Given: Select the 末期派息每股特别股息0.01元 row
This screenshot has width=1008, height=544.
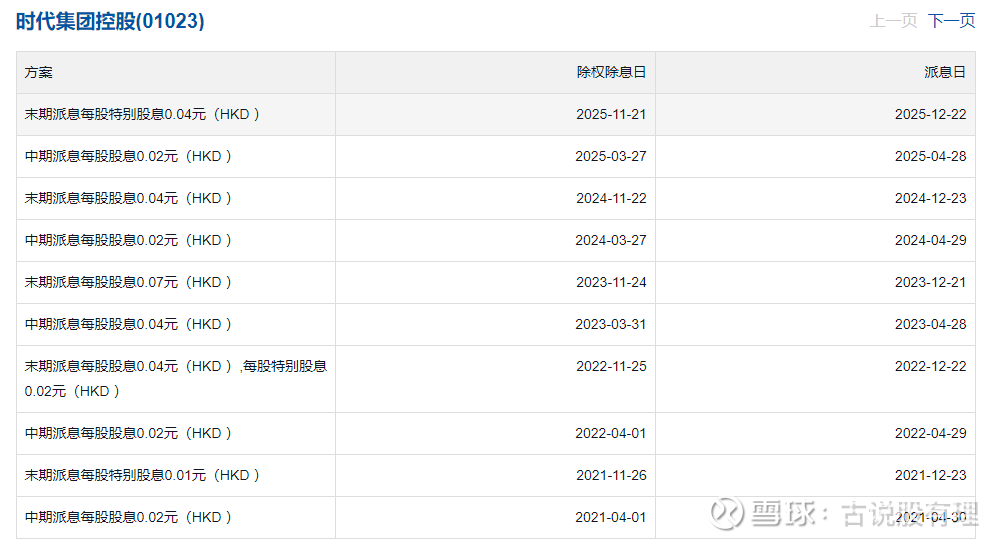Looking at the screenshot, I should [x=142, y=476].
